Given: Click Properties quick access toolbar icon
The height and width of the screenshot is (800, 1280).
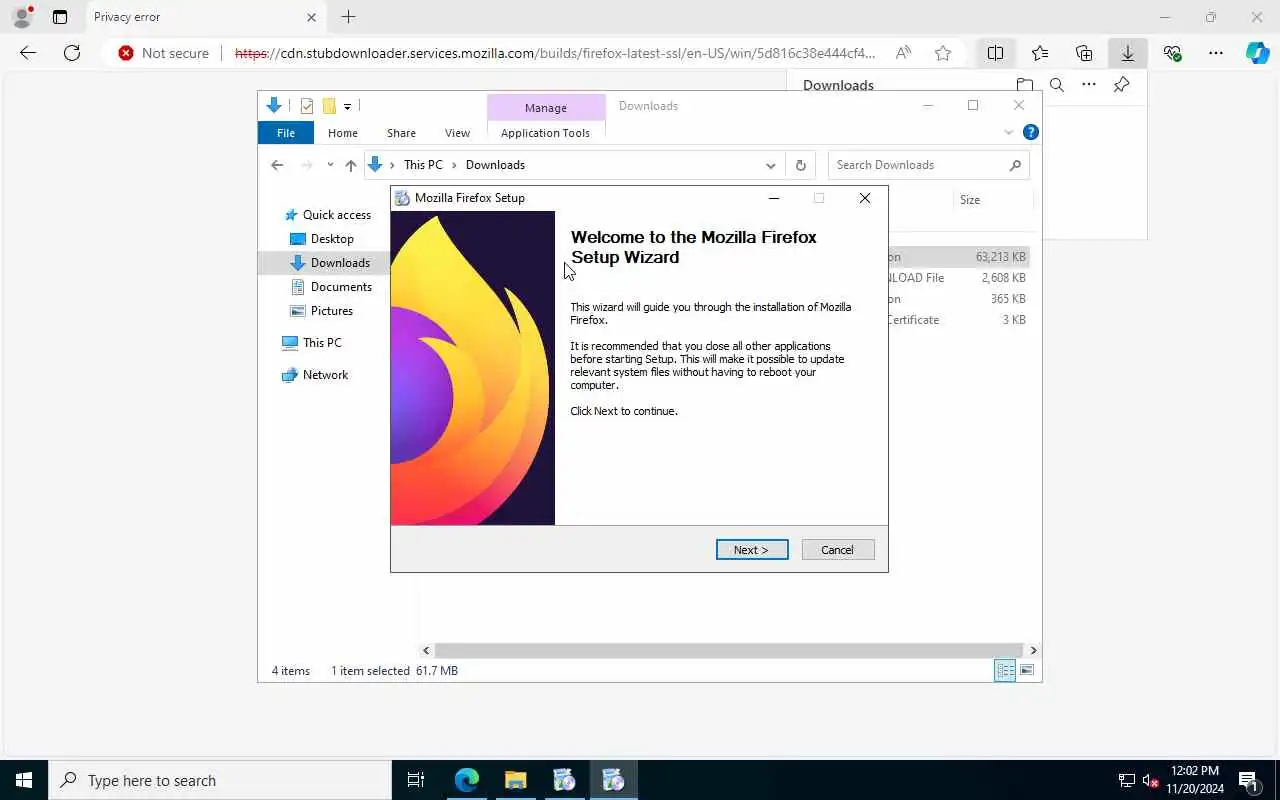Looking at the screenshot, I should [x=307, y=106].
